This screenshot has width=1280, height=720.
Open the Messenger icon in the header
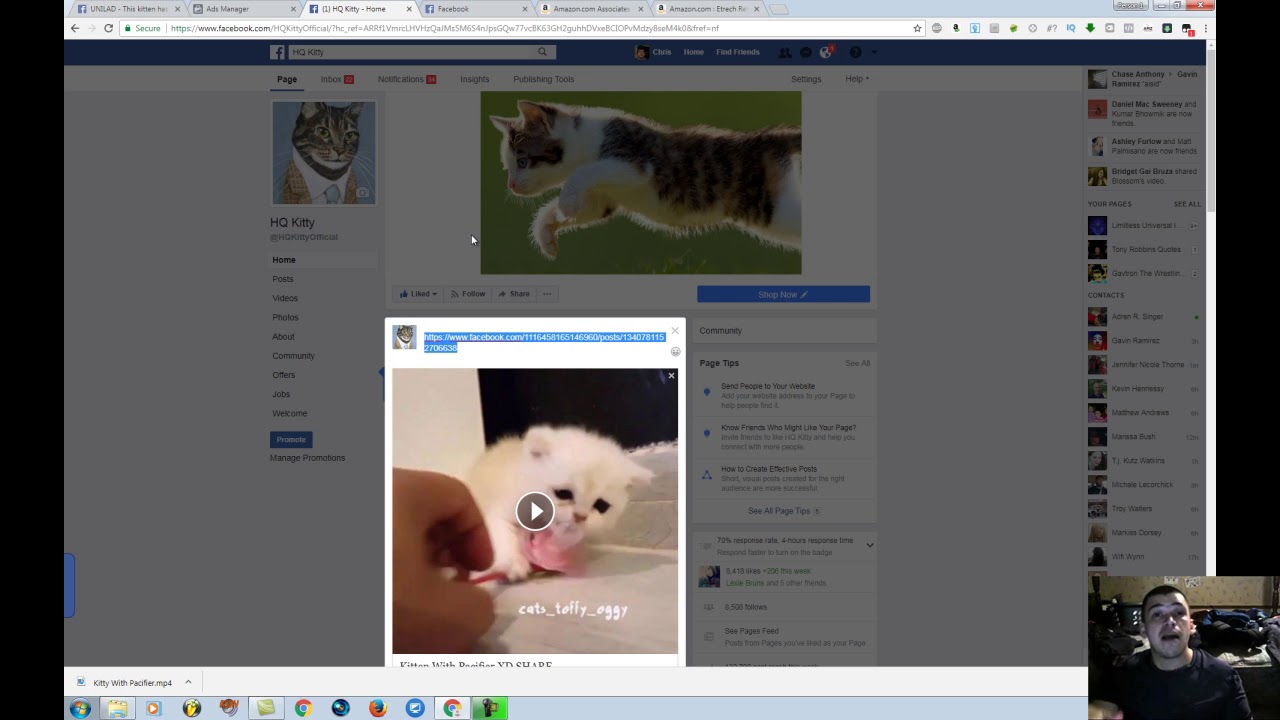point(806,52)
